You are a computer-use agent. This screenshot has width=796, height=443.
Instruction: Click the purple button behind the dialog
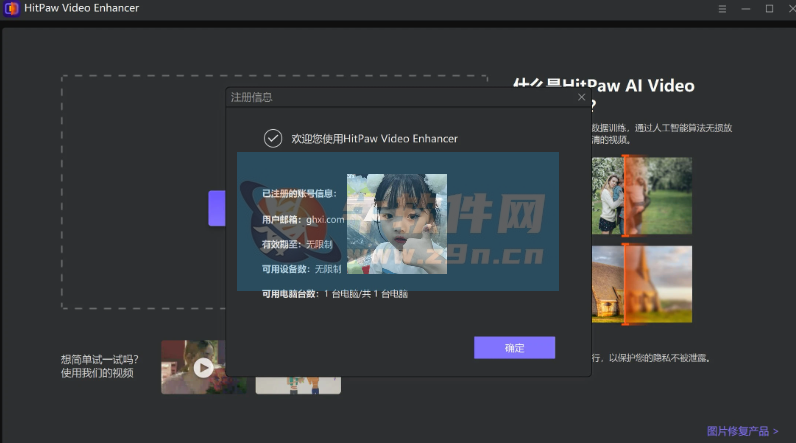tap(217, 208)
